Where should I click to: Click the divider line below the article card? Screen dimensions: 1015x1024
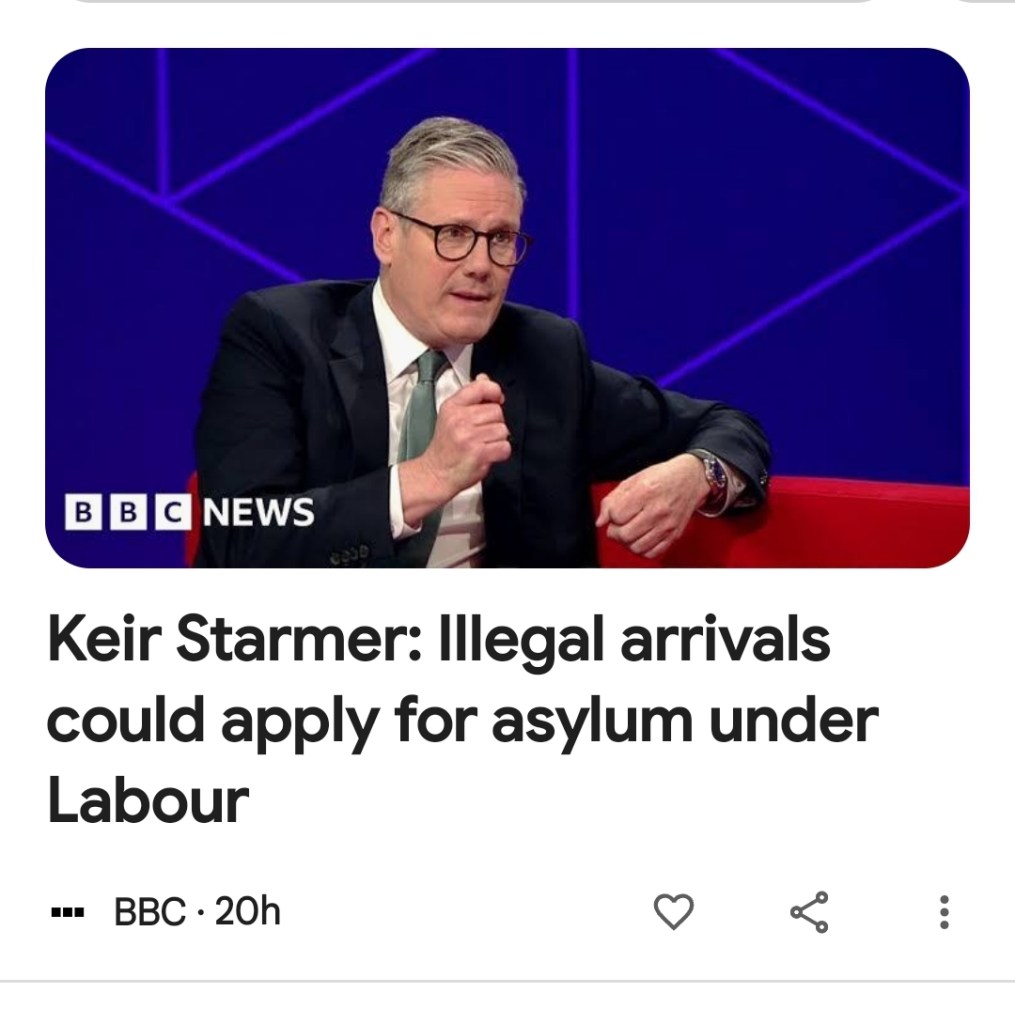[x=508, y=982]
